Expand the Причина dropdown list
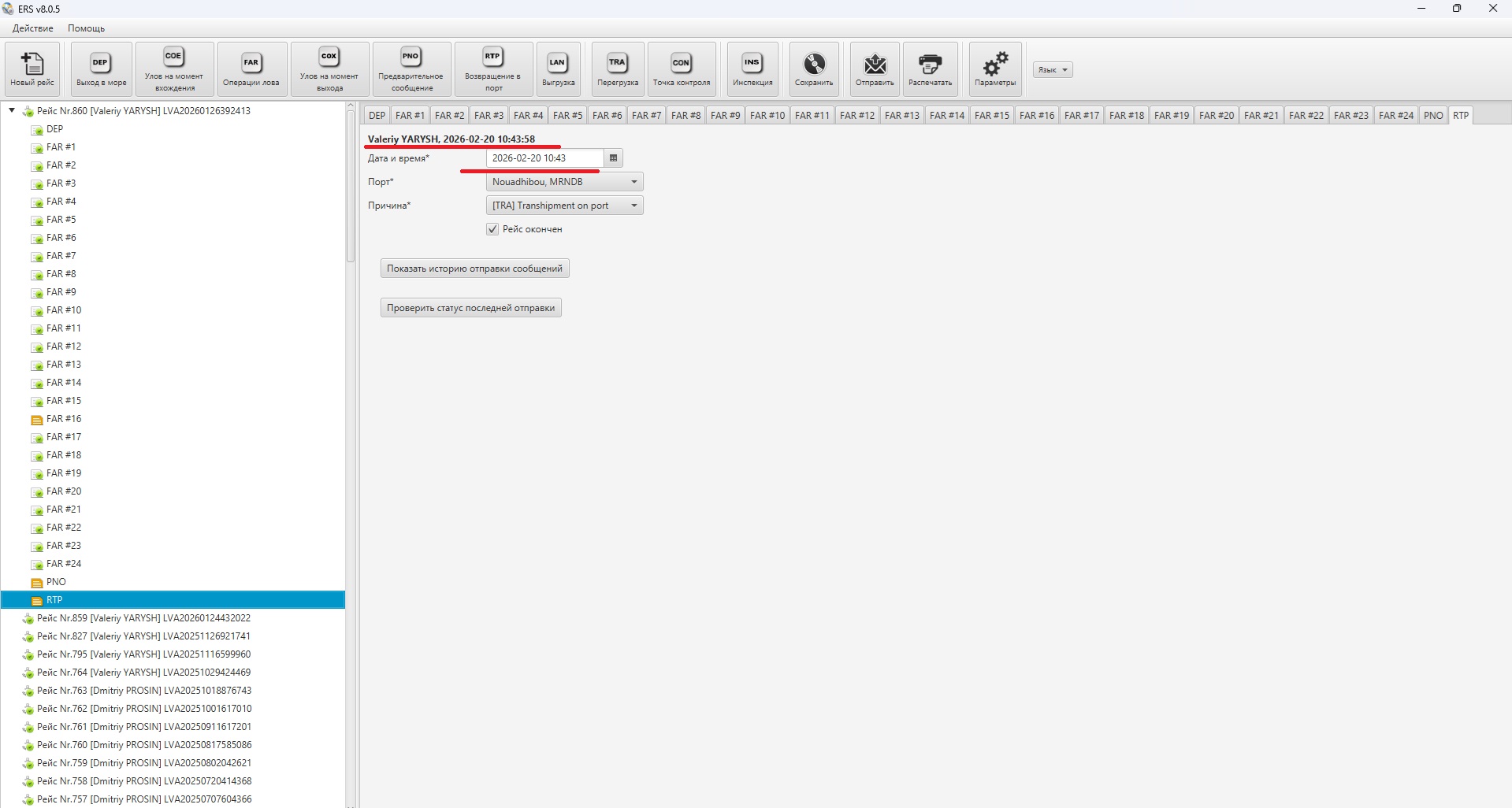 click(564, 206)
